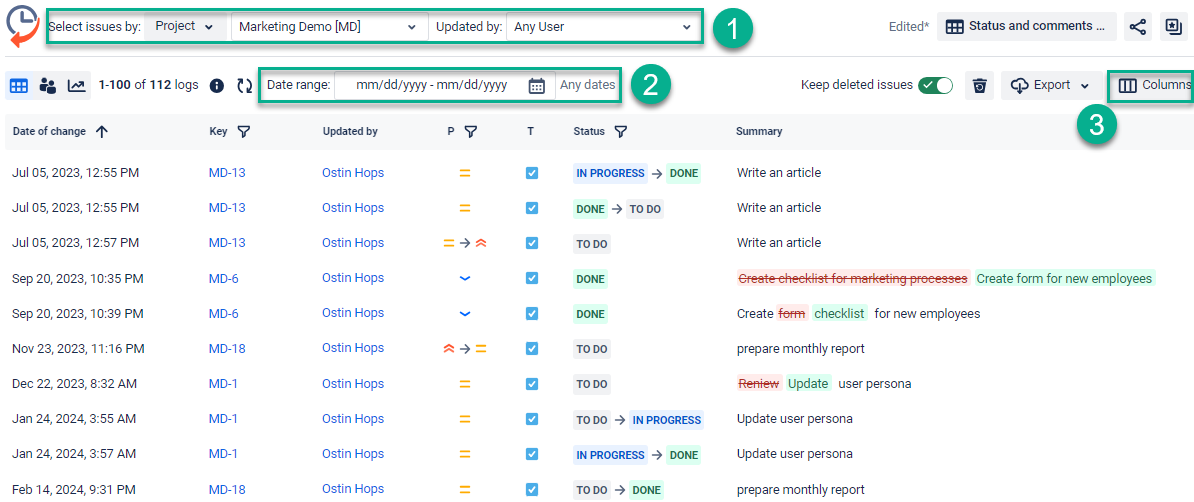This screenshot has height=502, width=1194.
Task: Open the Any User dropdown
Action: 602,27
